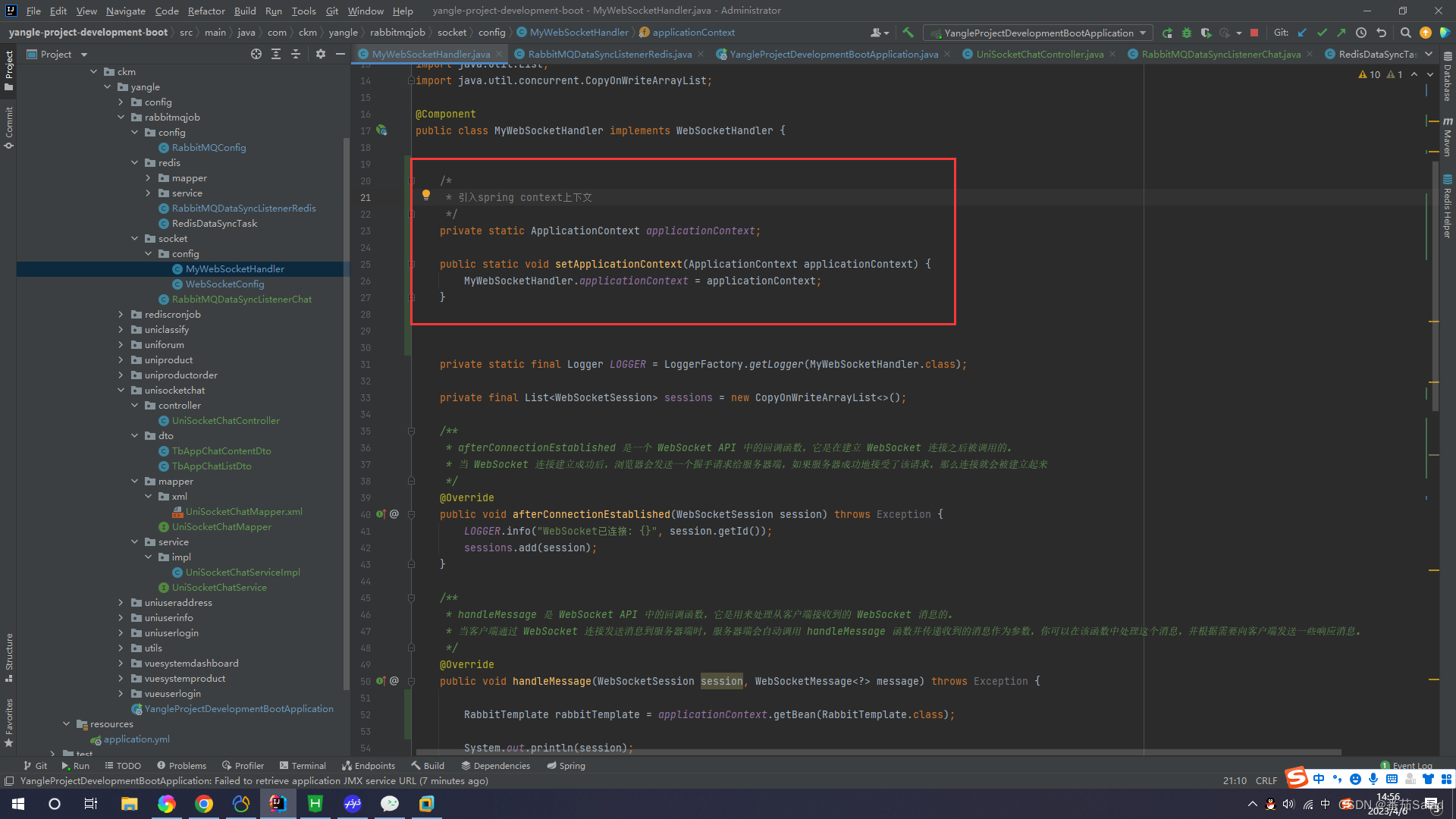This screenshot has width=1456, height=819.
Task: Hide the Project tool window
Action: coord(340,54)
